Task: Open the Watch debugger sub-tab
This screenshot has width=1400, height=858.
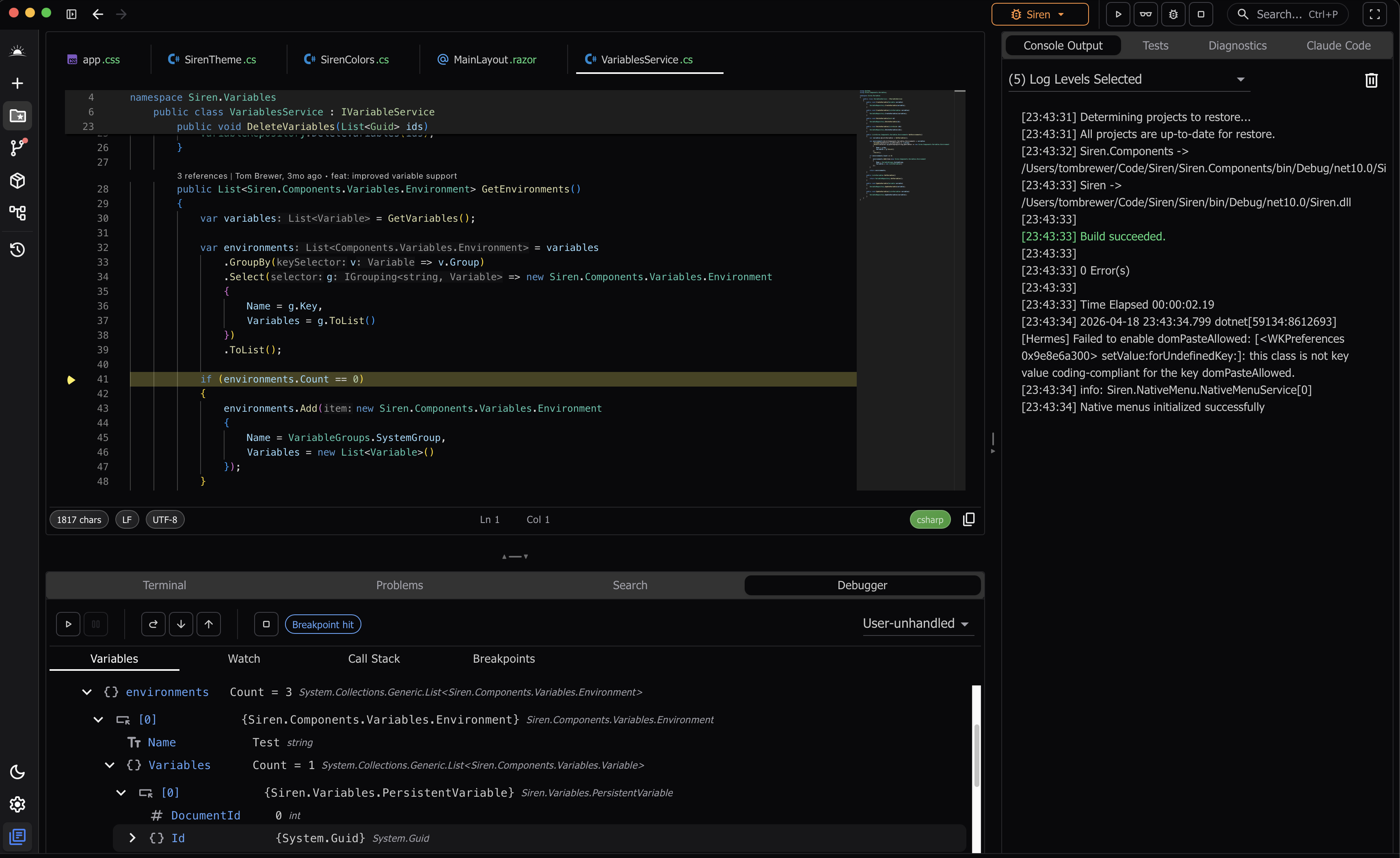Action: click(244, 659)
